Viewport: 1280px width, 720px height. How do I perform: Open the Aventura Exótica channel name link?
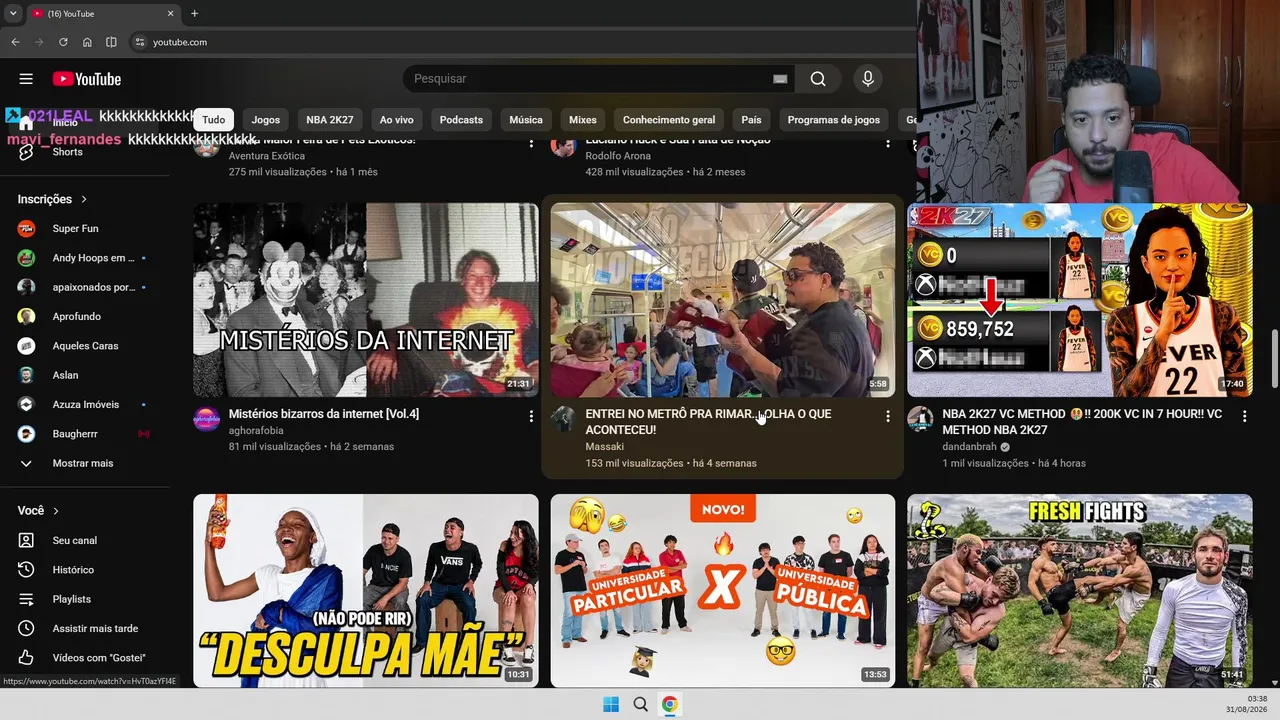tap(267, 156)
